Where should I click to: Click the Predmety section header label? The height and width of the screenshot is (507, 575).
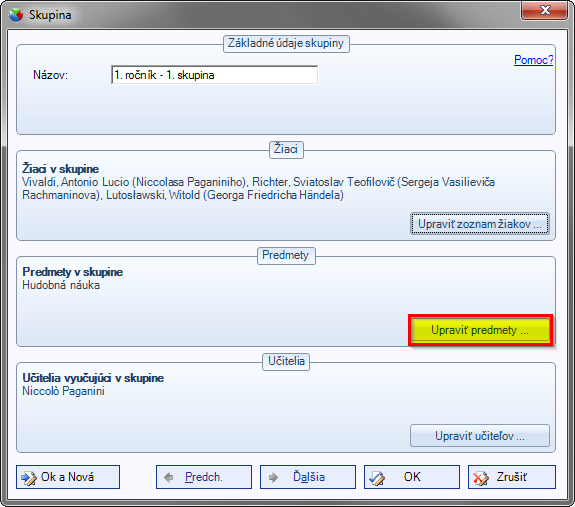pyautogui.click(x=286, y=255)
